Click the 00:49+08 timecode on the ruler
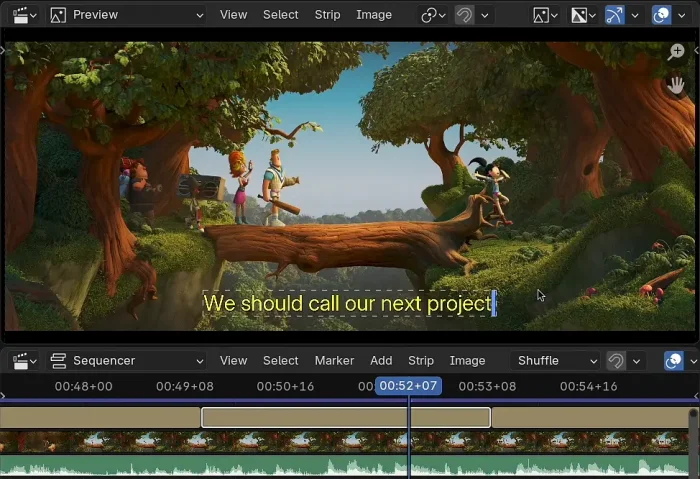 pyautogui.click(x=185, y=386)
